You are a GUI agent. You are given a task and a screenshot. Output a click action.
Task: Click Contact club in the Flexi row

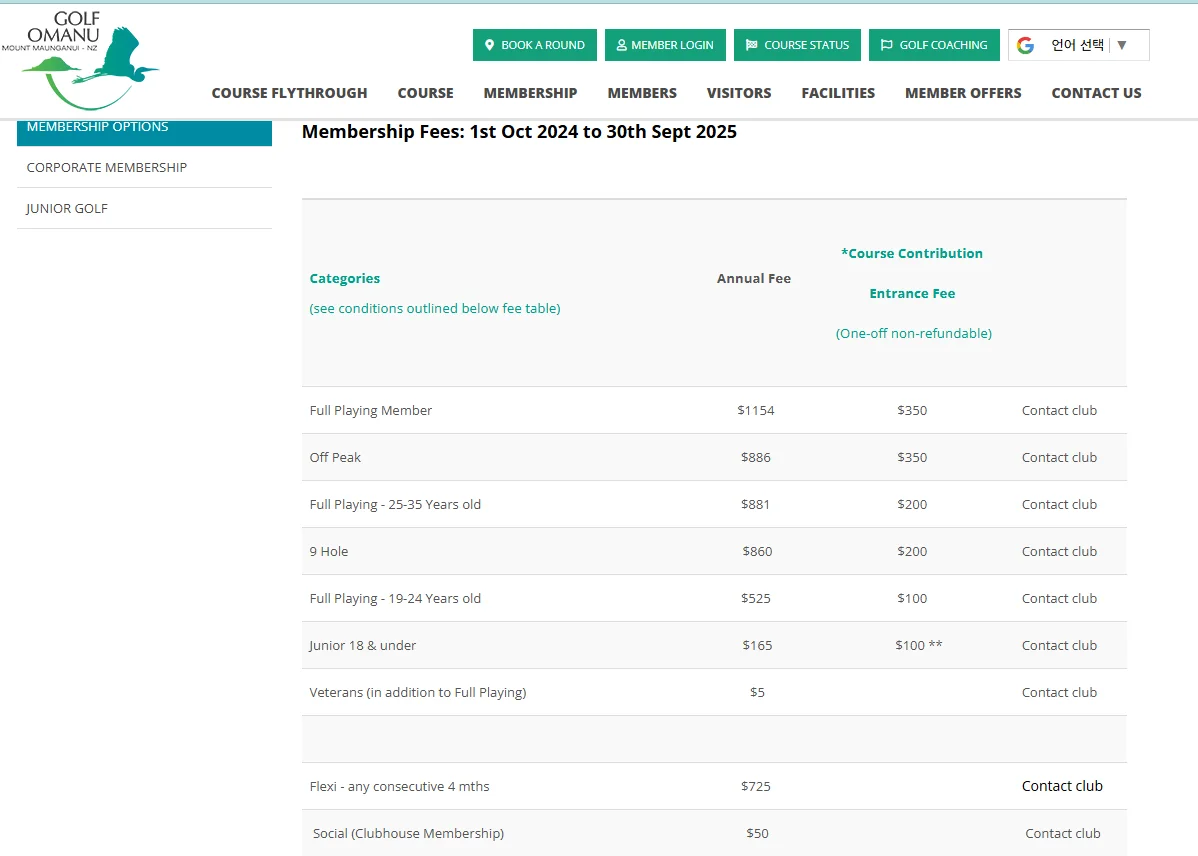coord(1062,786)
